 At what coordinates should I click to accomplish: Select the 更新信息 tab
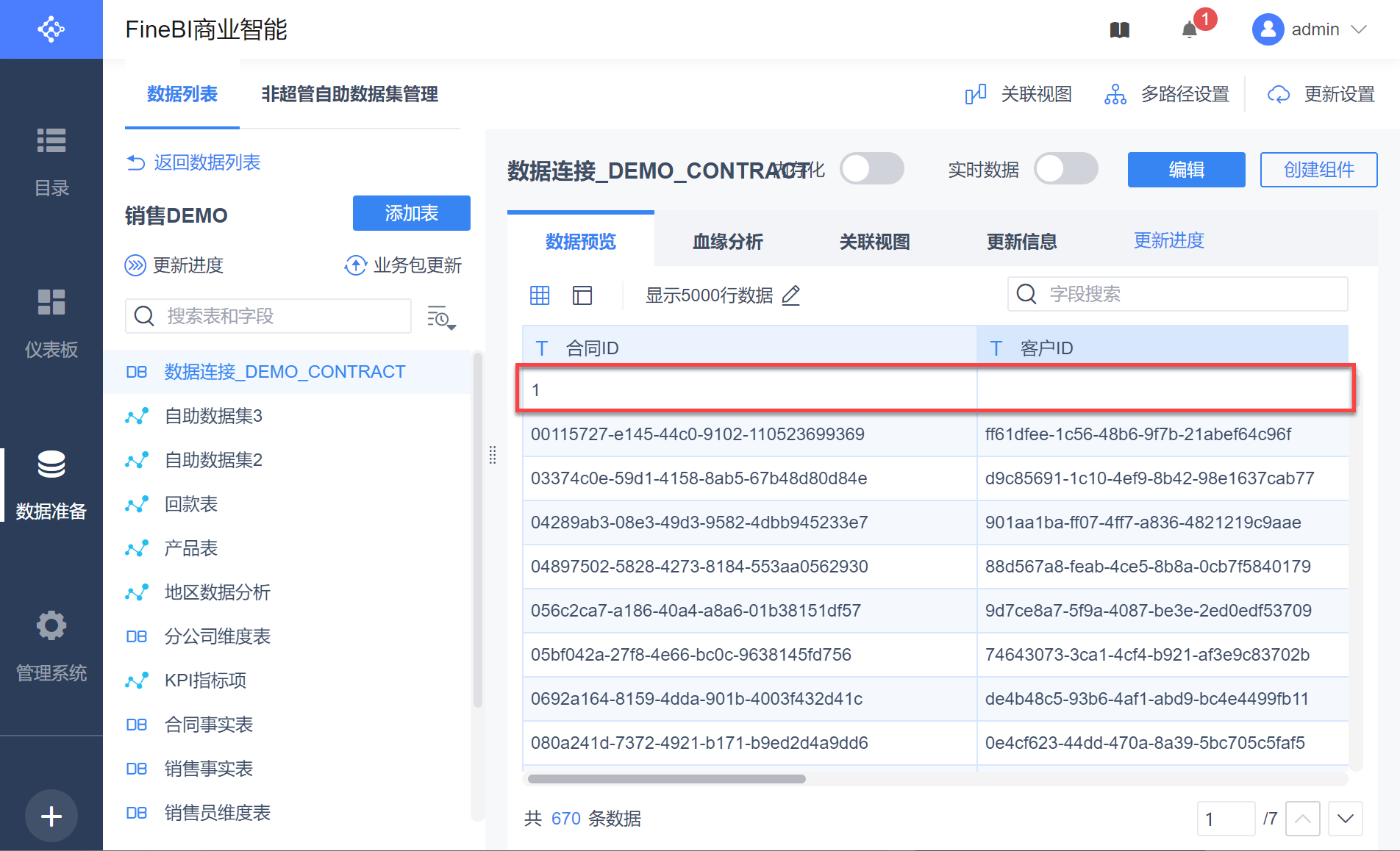click(x=1022, y=241)
